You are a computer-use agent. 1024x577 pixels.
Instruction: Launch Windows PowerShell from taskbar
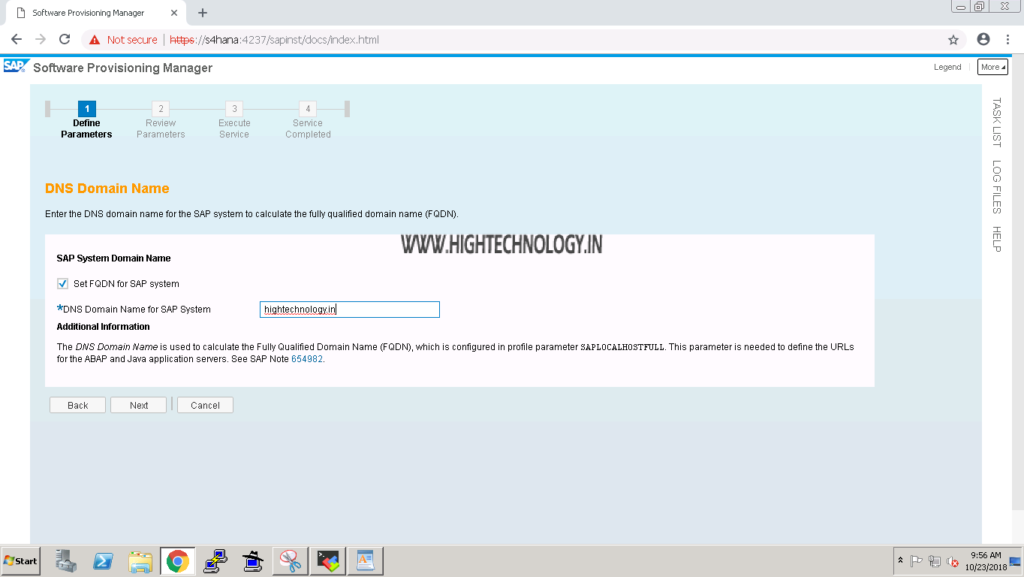(103, 561)
